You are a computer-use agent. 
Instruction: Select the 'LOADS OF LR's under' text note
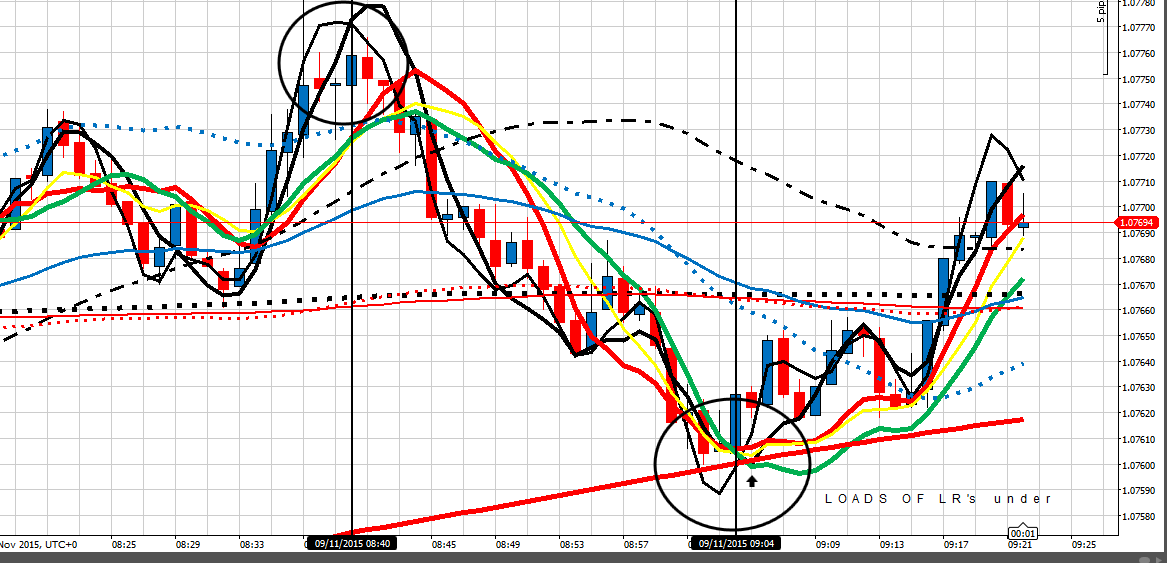(937, 498)
